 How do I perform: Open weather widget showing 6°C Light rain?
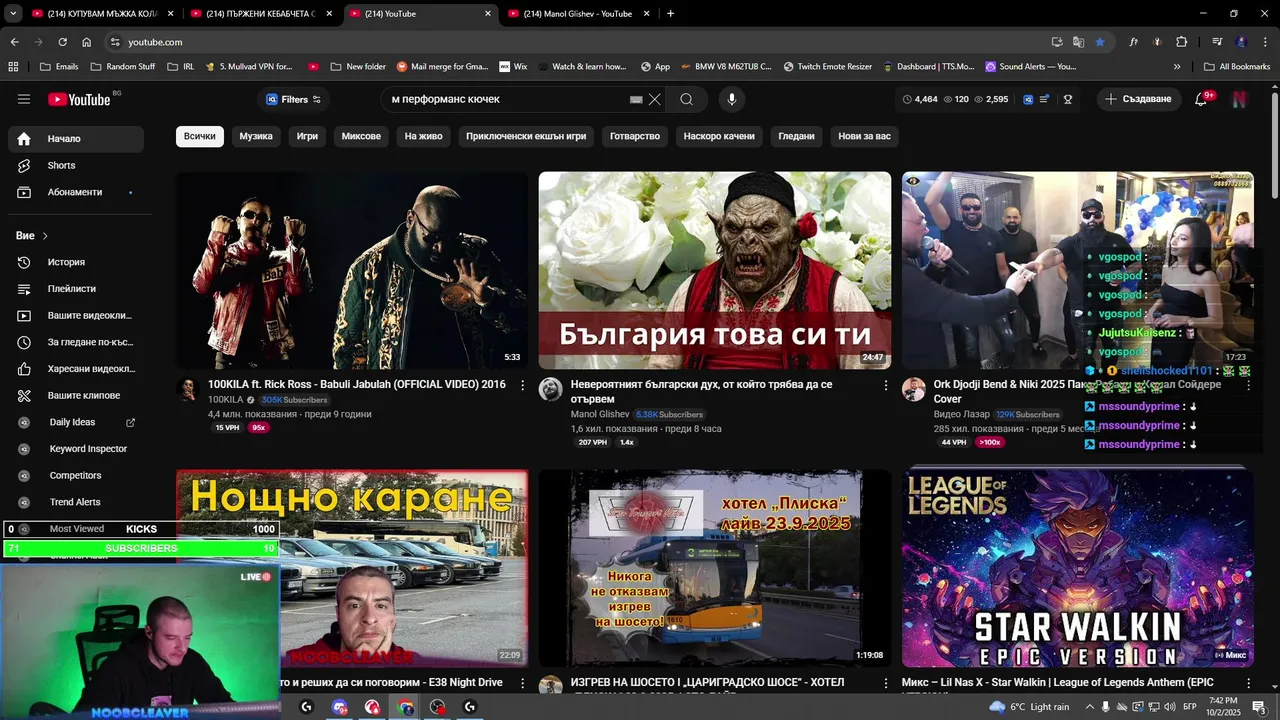(1029, 706)
